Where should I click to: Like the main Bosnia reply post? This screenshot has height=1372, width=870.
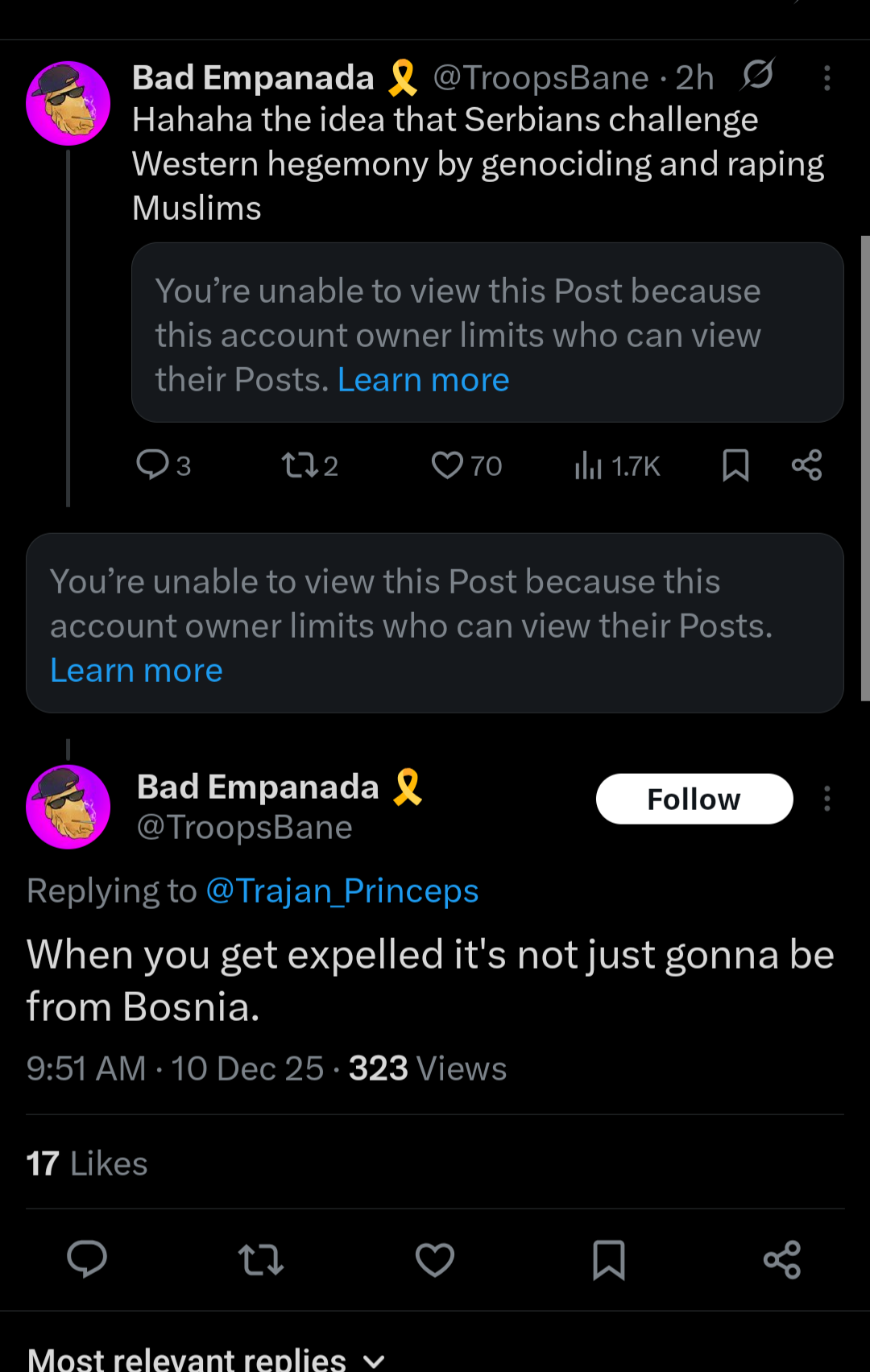click(435, 1259)
